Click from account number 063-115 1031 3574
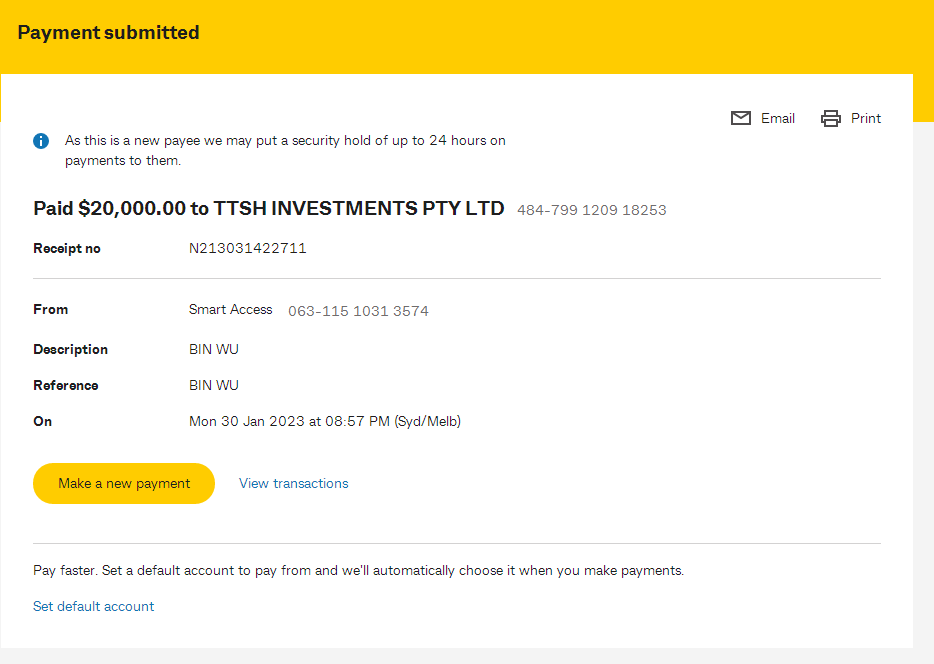The height and width of the screenshot is (664, 934). (x=359, y=311)
